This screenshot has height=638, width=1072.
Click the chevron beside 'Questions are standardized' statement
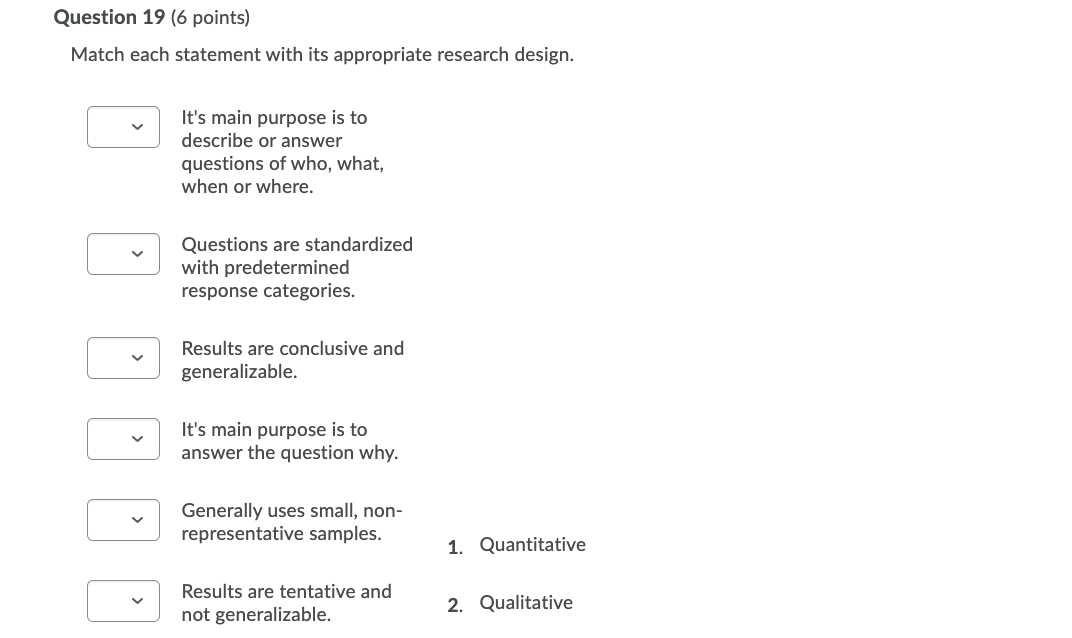click(137, 254)
